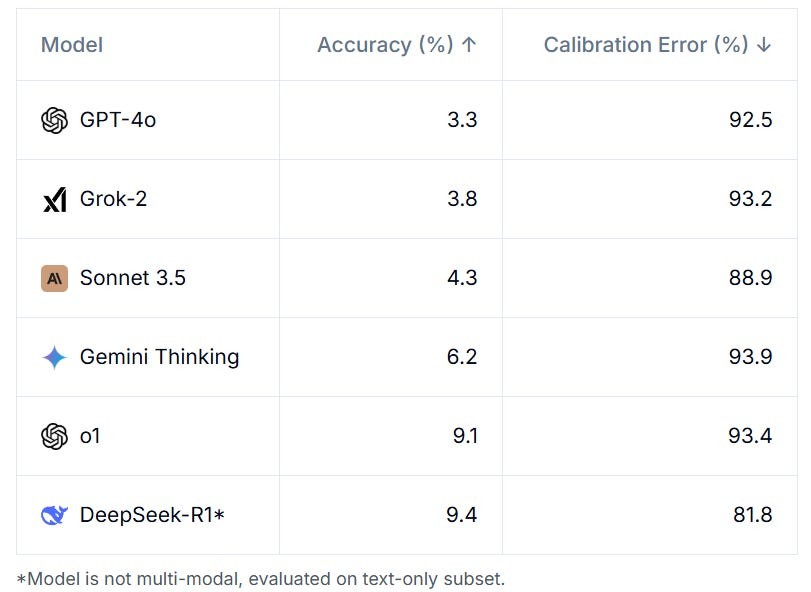Click the Anthropic logo beside Sonnet 3.5
The image size is (811, 592).
pos(54,279)
